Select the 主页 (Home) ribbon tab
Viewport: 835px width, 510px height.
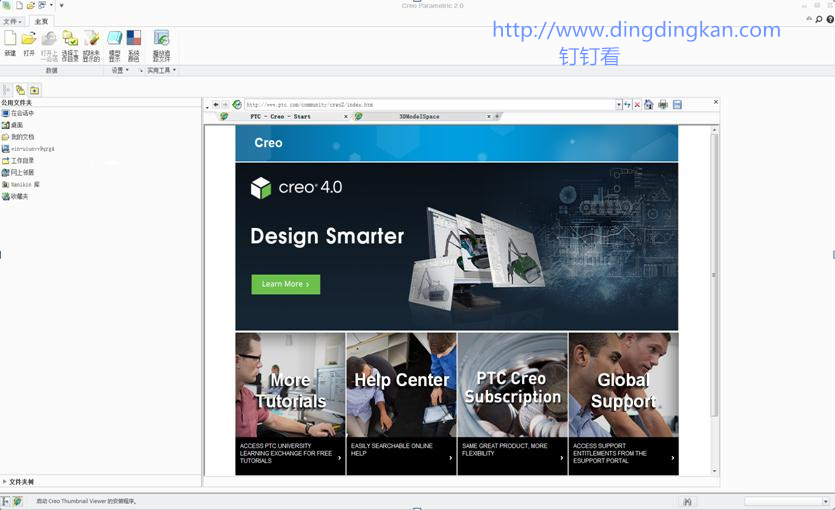(41, 21)
